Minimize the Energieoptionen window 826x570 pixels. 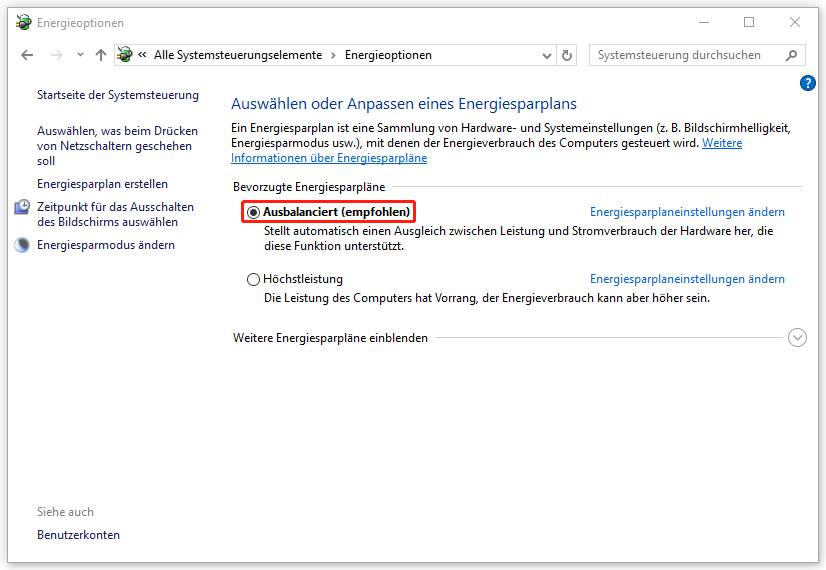[x=704, y=23]
